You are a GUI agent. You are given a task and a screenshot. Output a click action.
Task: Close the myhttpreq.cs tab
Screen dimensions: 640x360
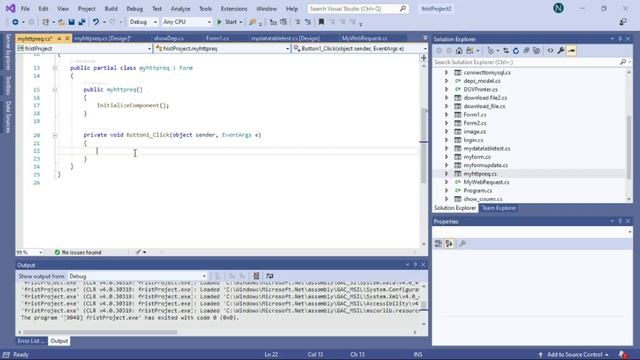[x=67, y=38]
